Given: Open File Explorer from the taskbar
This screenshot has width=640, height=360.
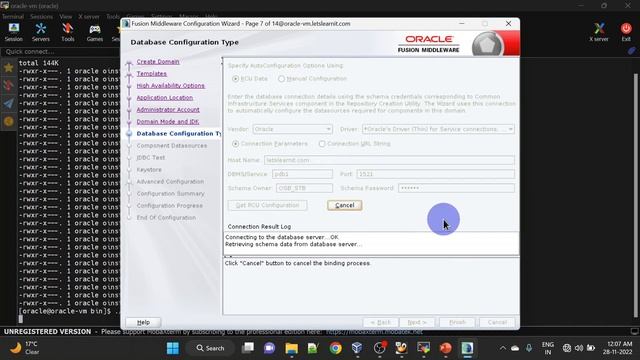Looking at the screenshot, I should click(291, 348).
